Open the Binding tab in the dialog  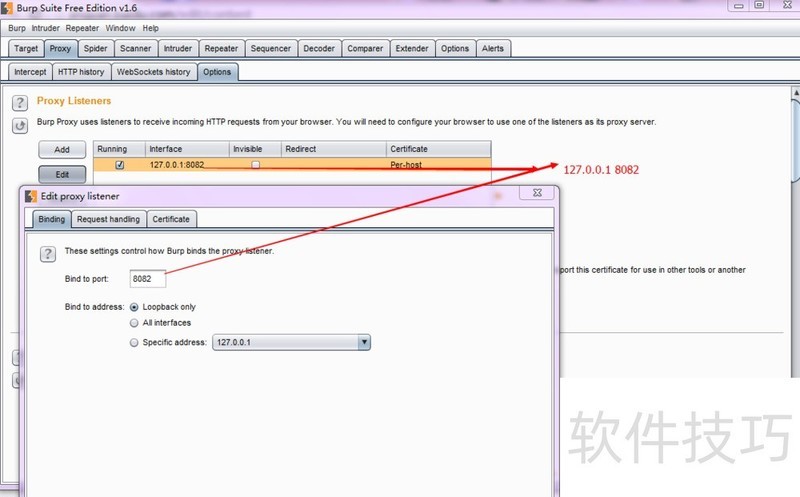[x=52, y=219]
